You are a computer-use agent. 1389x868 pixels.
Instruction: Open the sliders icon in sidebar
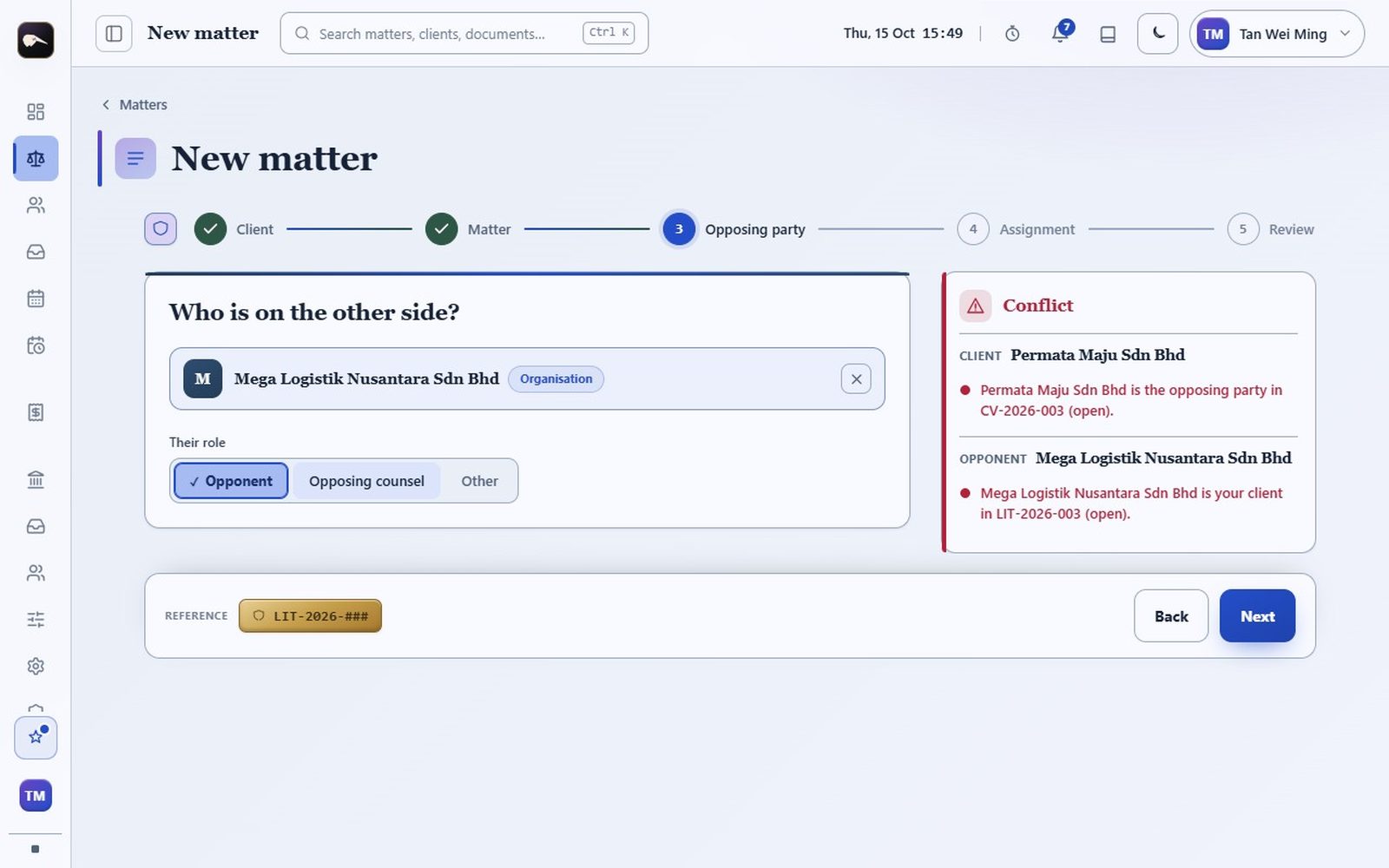pos(36,620)
